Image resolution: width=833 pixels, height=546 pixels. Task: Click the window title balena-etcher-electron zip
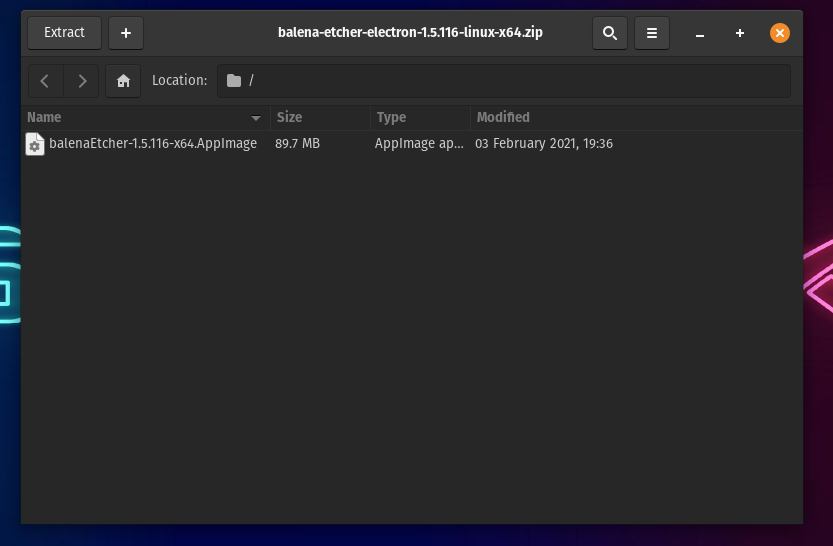410,32
